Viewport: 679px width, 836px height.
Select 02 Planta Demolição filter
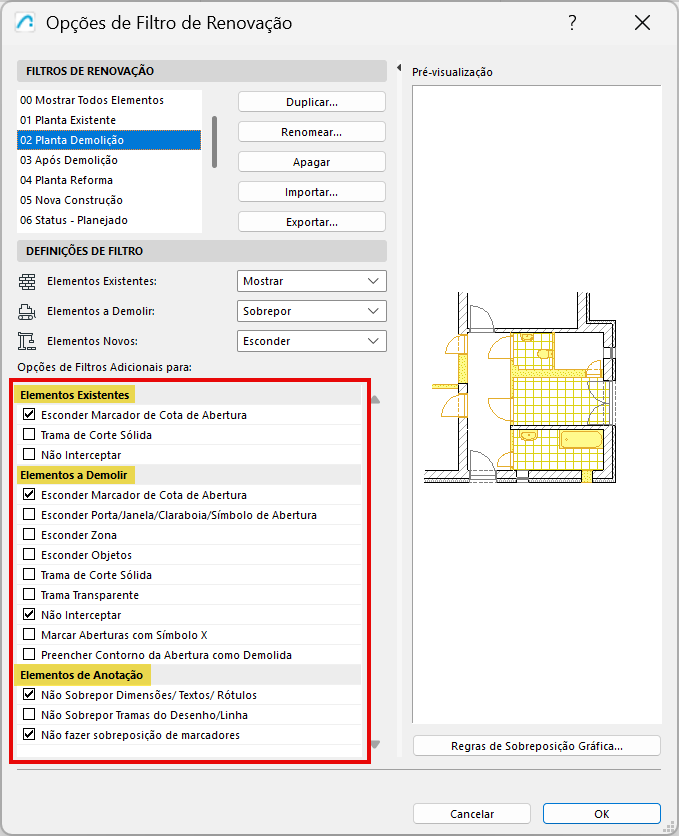point(109,140)
